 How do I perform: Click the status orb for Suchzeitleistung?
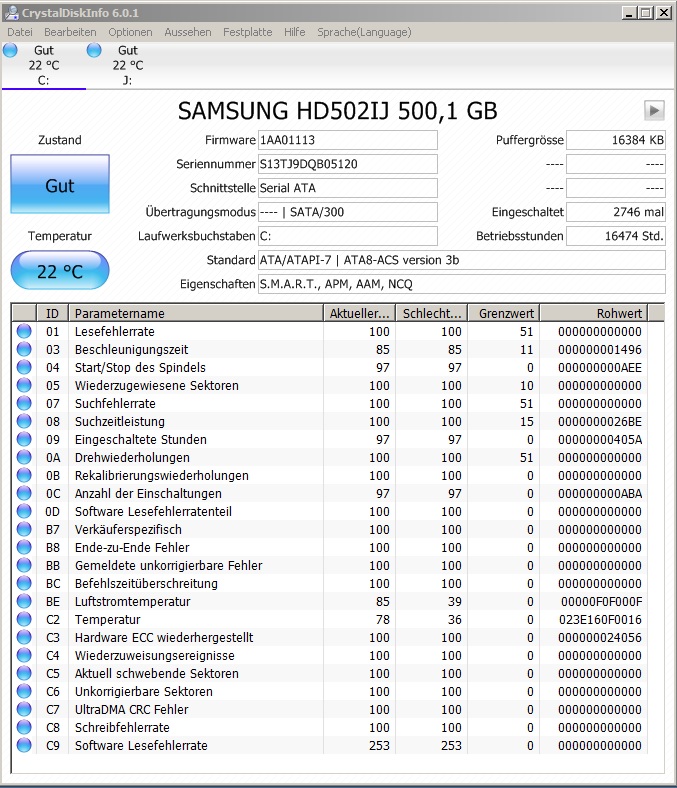click(24, 421)
